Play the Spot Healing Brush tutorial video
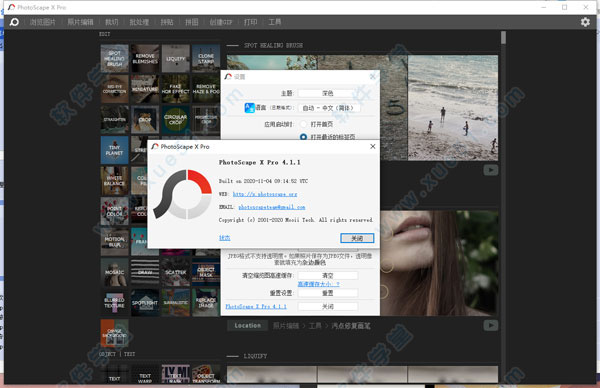 coord(491,170)
